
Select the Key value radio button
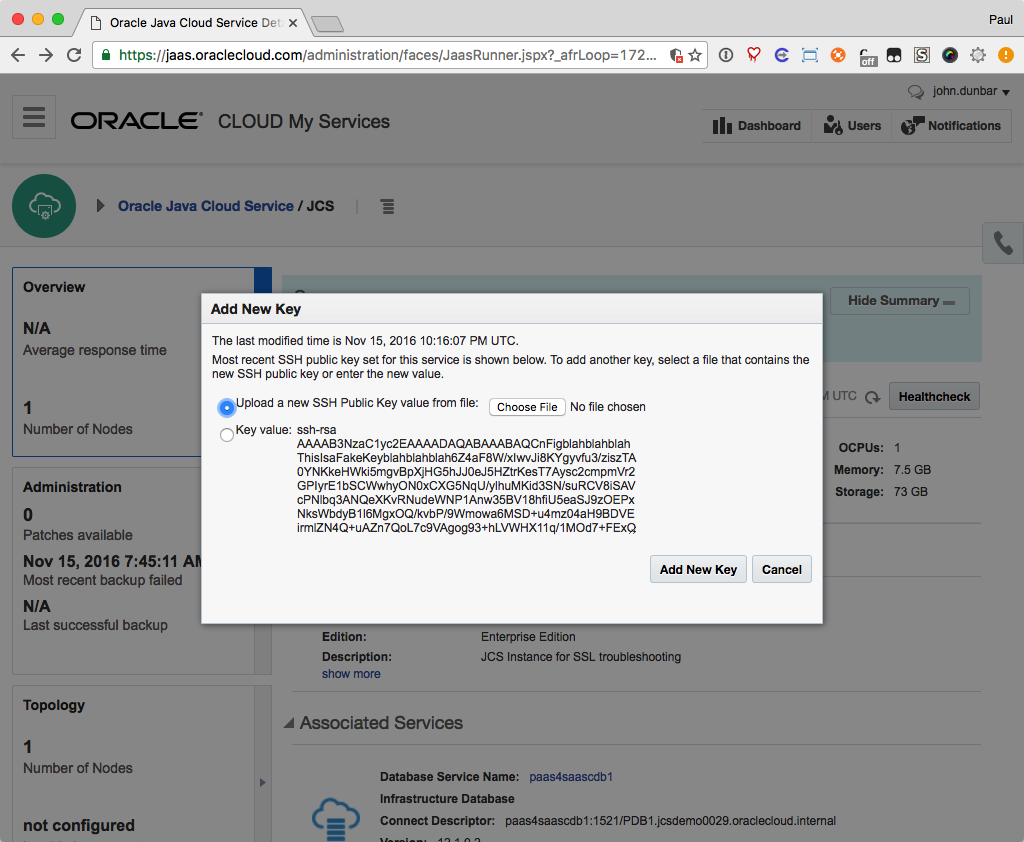(227, 434)
